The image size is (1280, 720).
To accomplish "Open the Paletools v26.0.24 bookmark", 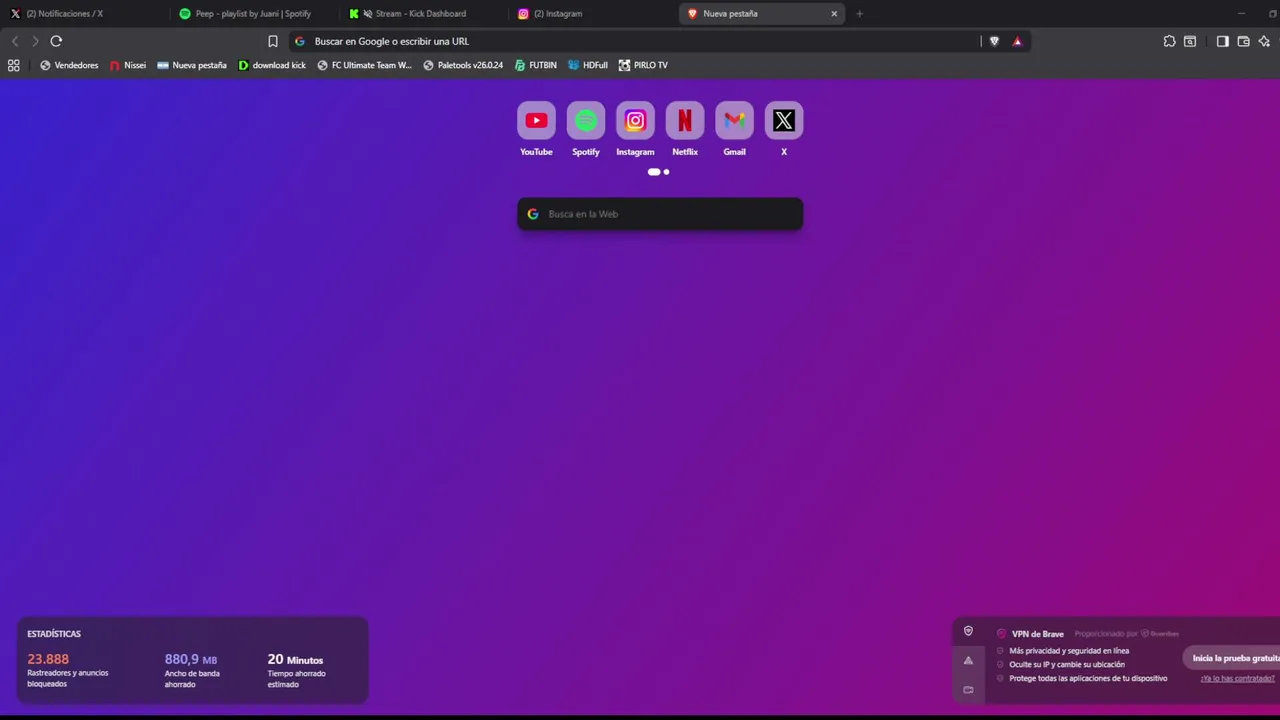I will 463,65.
